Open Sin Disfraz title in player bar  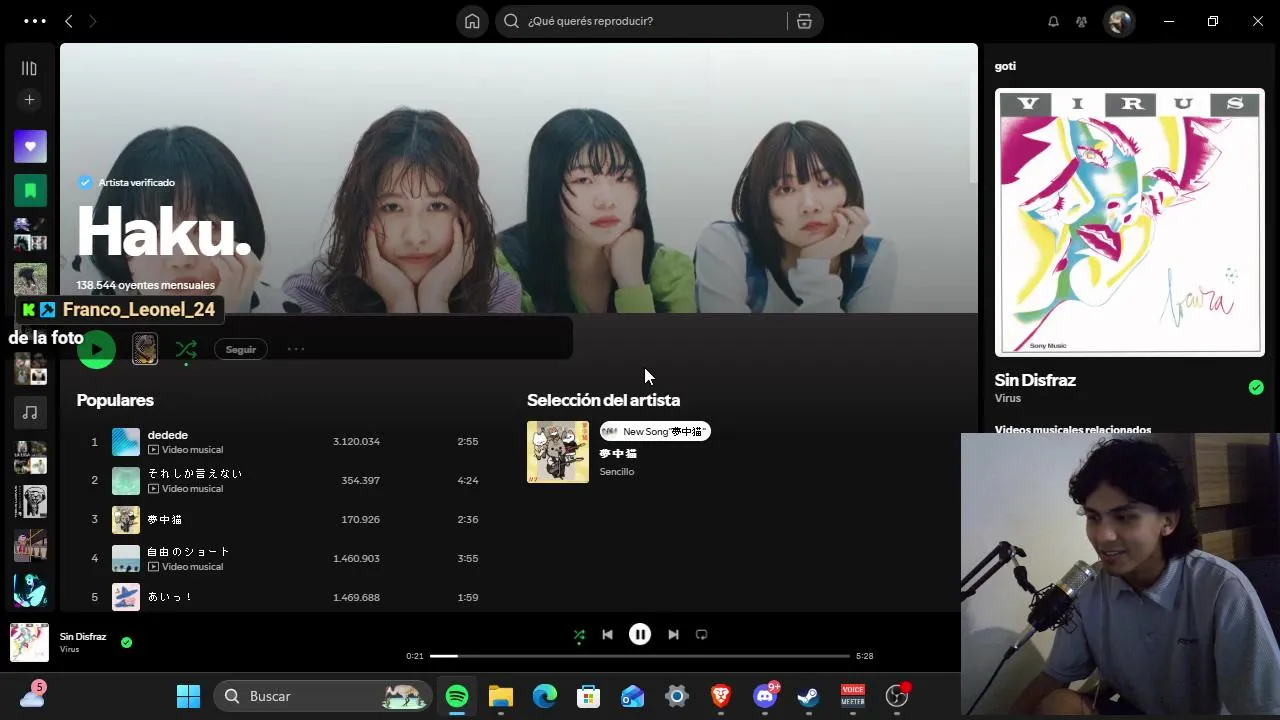coord(83,637)
